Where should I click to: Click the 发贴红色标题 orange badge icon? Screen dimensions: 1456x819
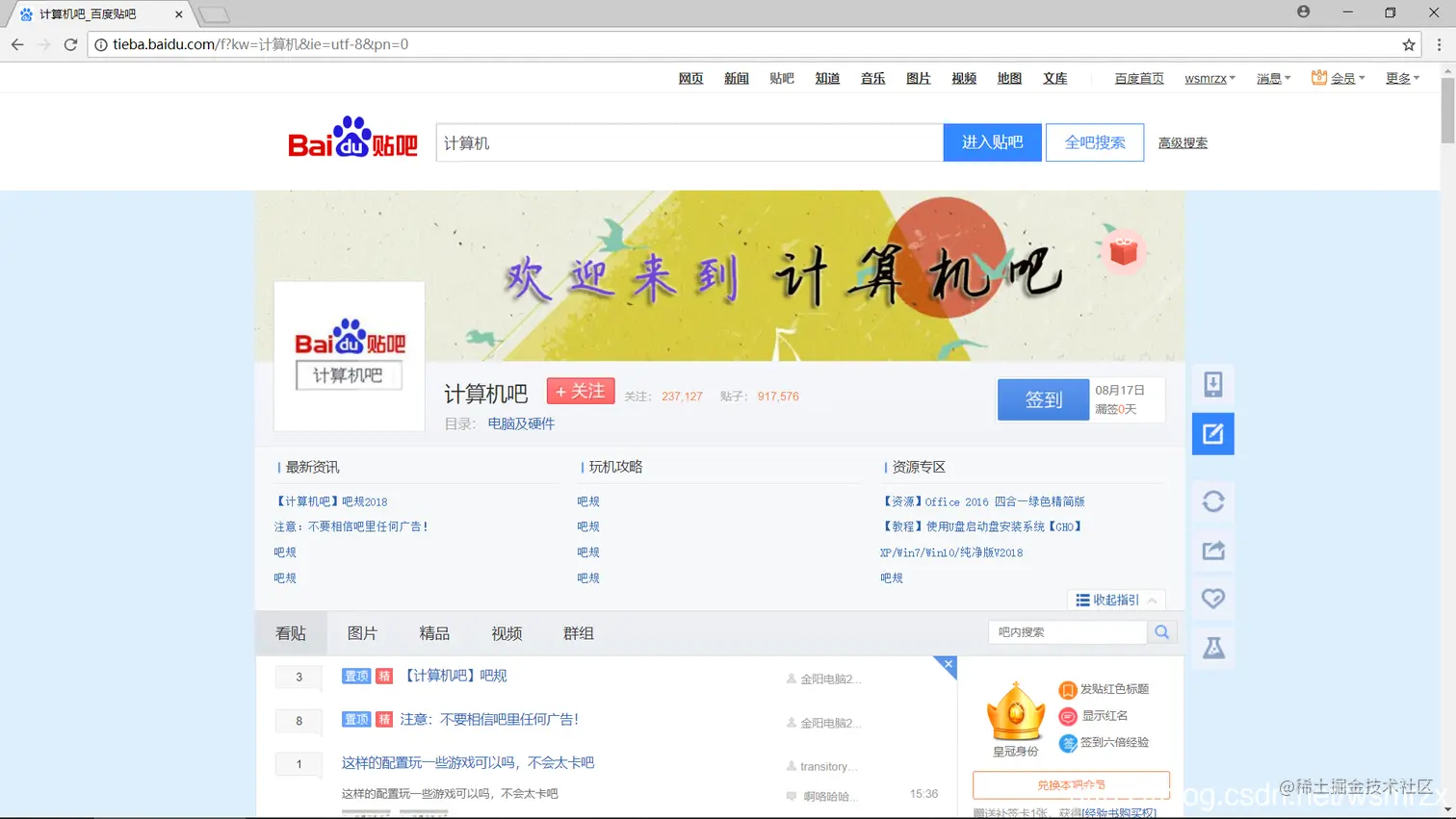coord(1067,689)
